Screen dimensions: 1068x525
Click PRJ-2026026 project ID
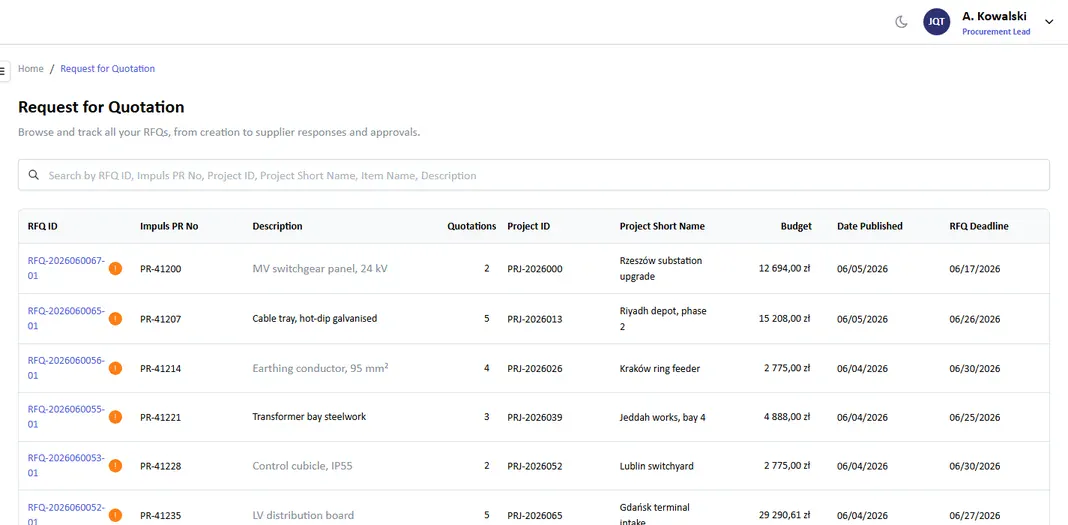click(x=535, y=368)
